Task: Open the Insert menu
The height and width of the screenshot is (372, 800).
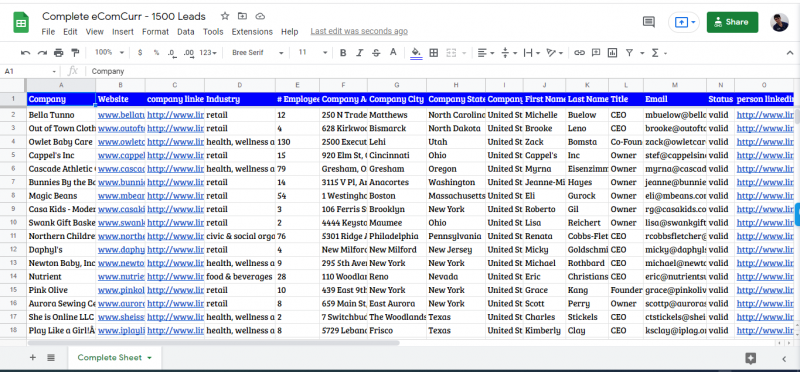Action: 123,32
